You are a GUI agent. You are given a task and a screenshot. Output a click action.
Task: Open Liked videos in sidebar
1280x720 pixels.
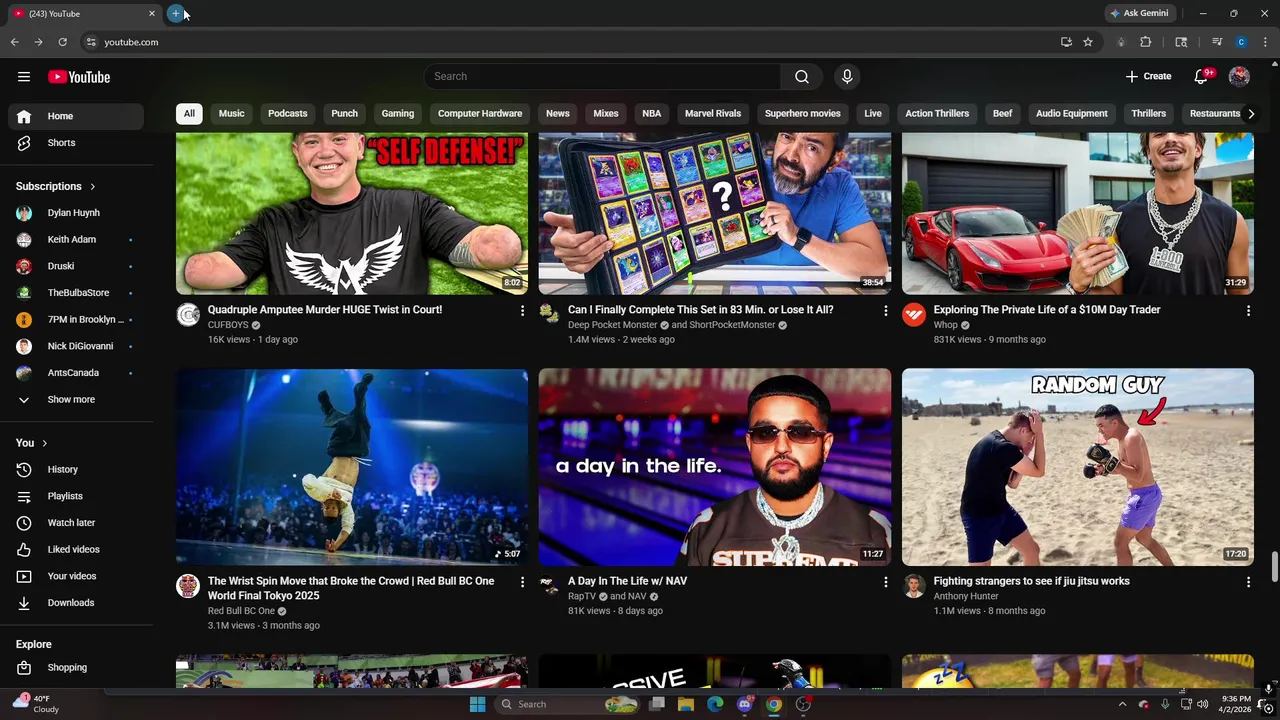coord(76,549)
